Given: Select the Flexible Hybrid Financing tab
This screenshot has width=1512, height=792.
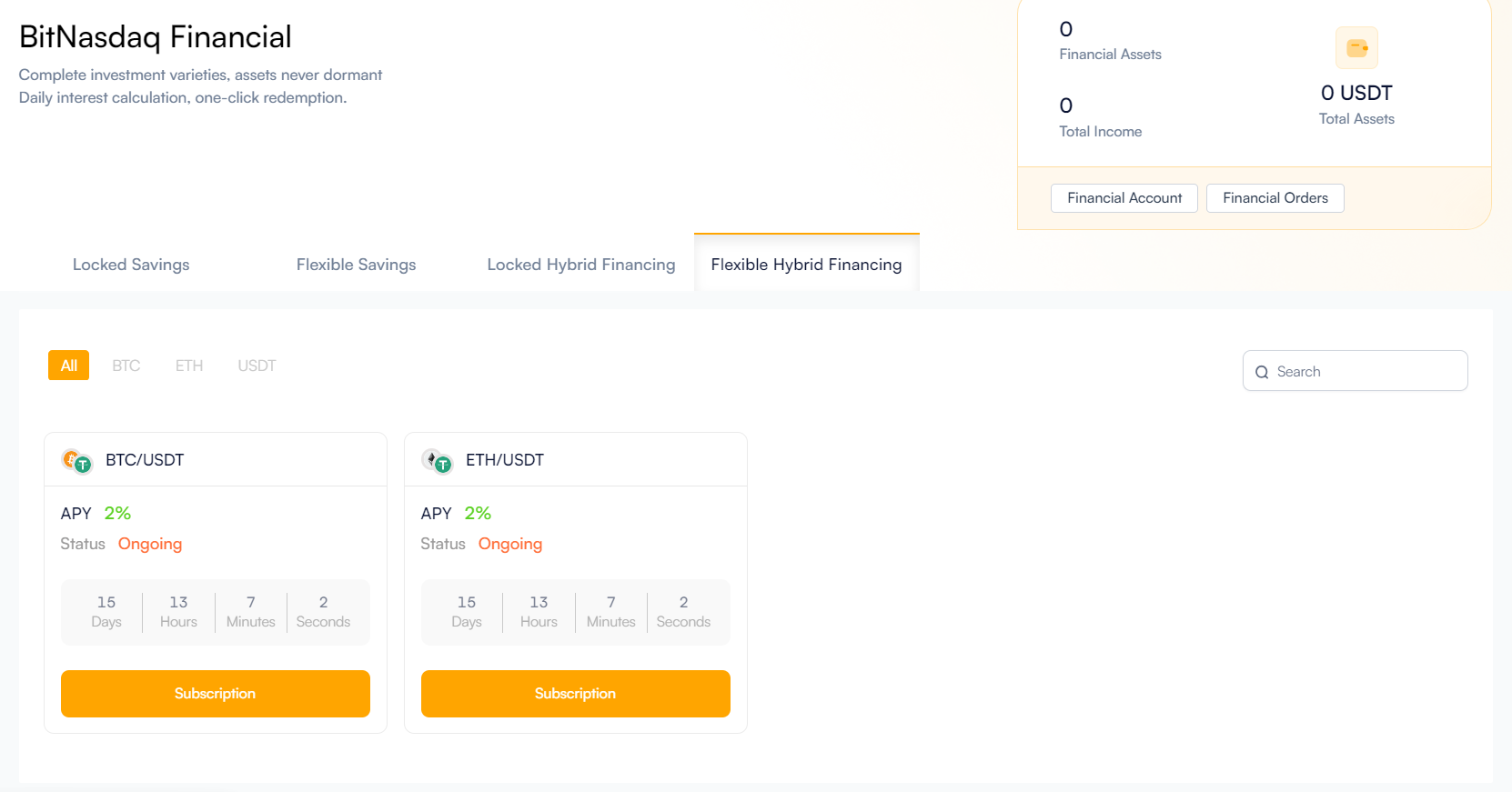Looking at the screenshot, I should click(x=806, y=265).
